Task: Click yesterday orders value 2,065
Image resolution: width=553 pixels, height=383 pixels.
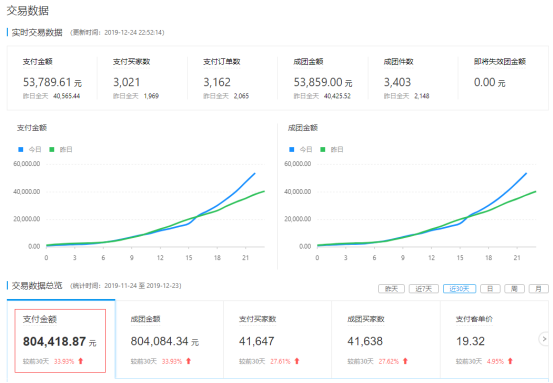Action: [241, 96]
